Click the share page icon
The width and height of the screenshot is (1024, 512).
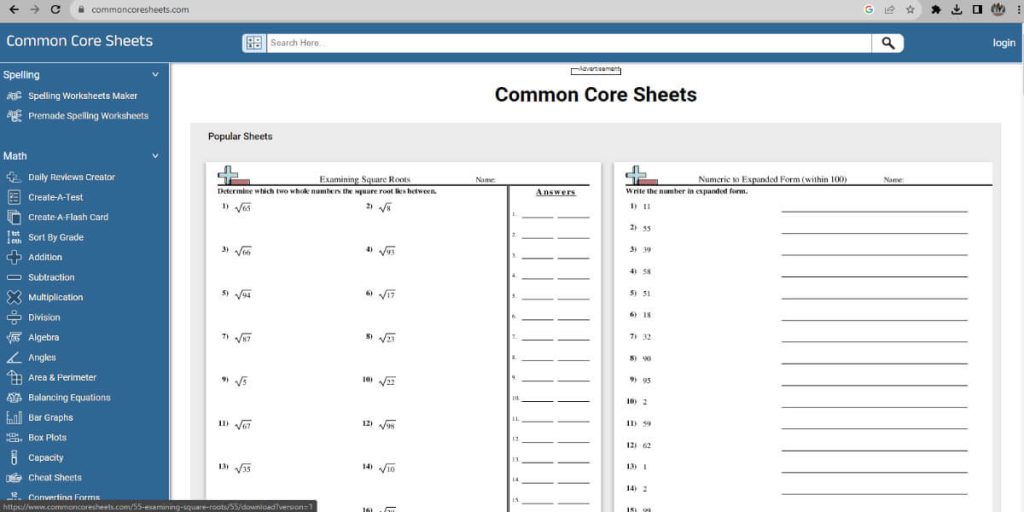point(889,10)
